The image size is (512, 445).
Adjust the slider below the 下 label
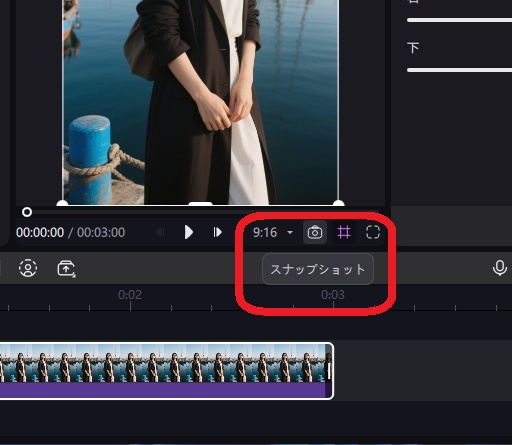click(459, 70)
